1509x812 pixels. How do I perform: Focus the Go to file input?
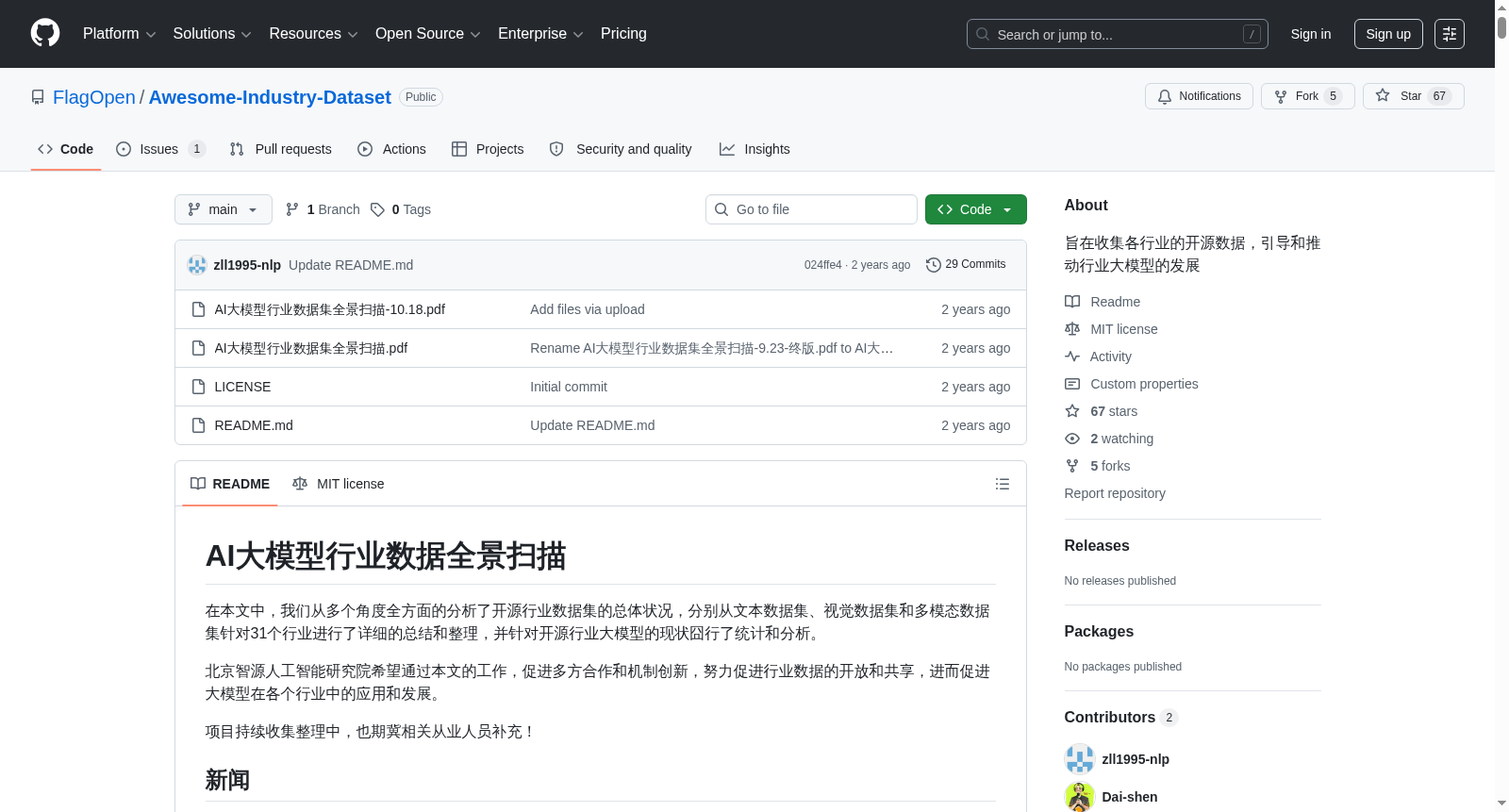pyautogui.click(x=811, y=209)
